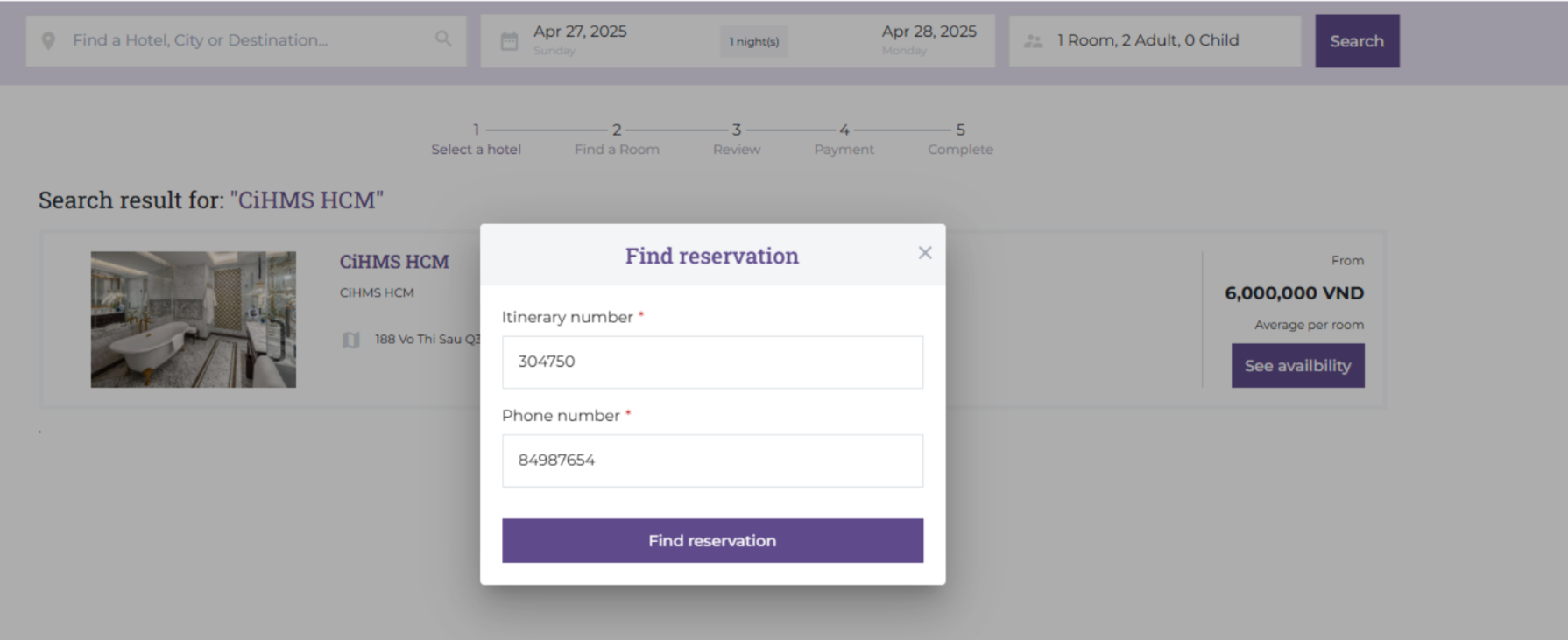Click the See availbility button
Image resolution: width=1568 pixels, height=640 pixels.
point(1297,366)
